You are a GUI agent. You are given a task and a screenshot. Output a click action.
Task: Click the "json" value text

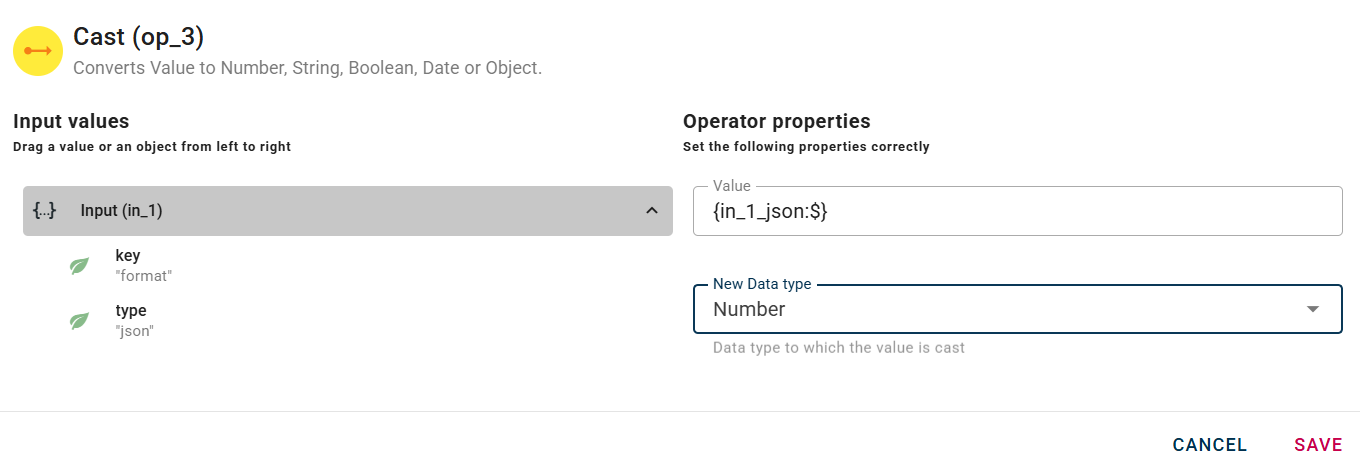tap(134, 331)
